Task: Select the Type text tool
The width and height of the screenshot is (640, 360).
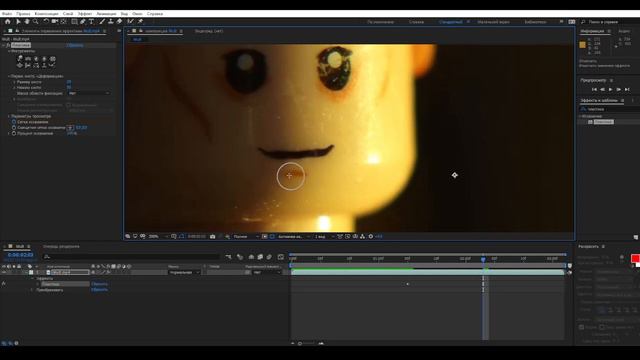Action: [91, 22]
